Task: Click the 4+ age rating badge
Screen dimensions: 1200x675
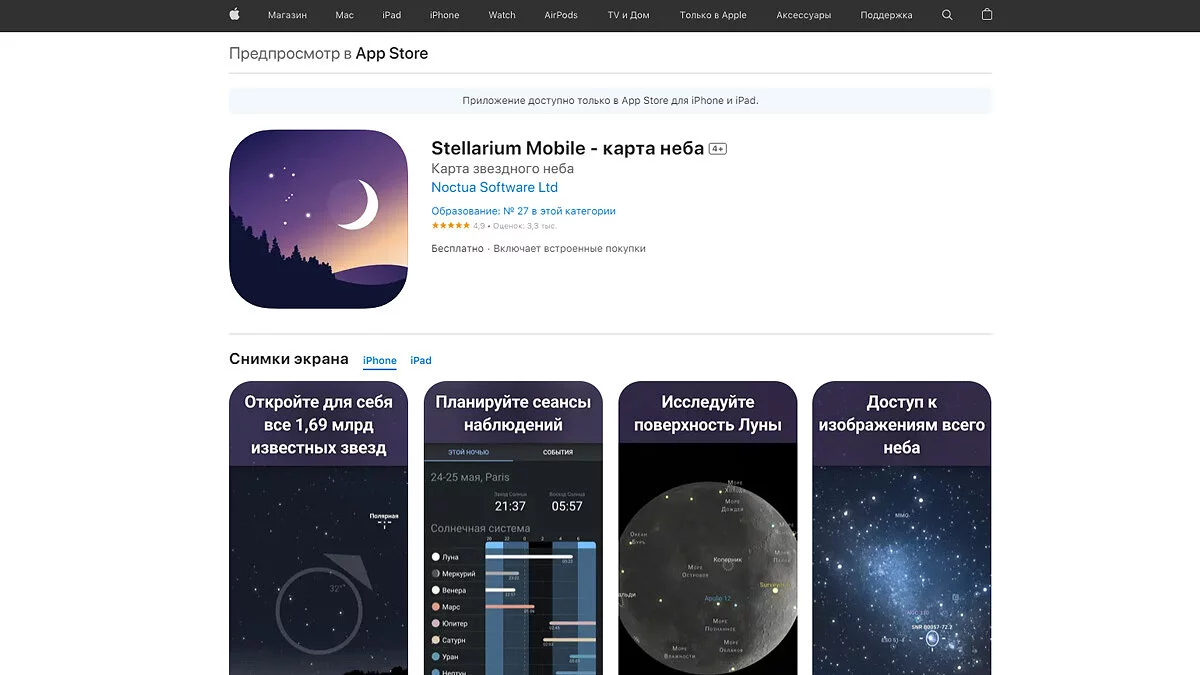Action: 717,149
